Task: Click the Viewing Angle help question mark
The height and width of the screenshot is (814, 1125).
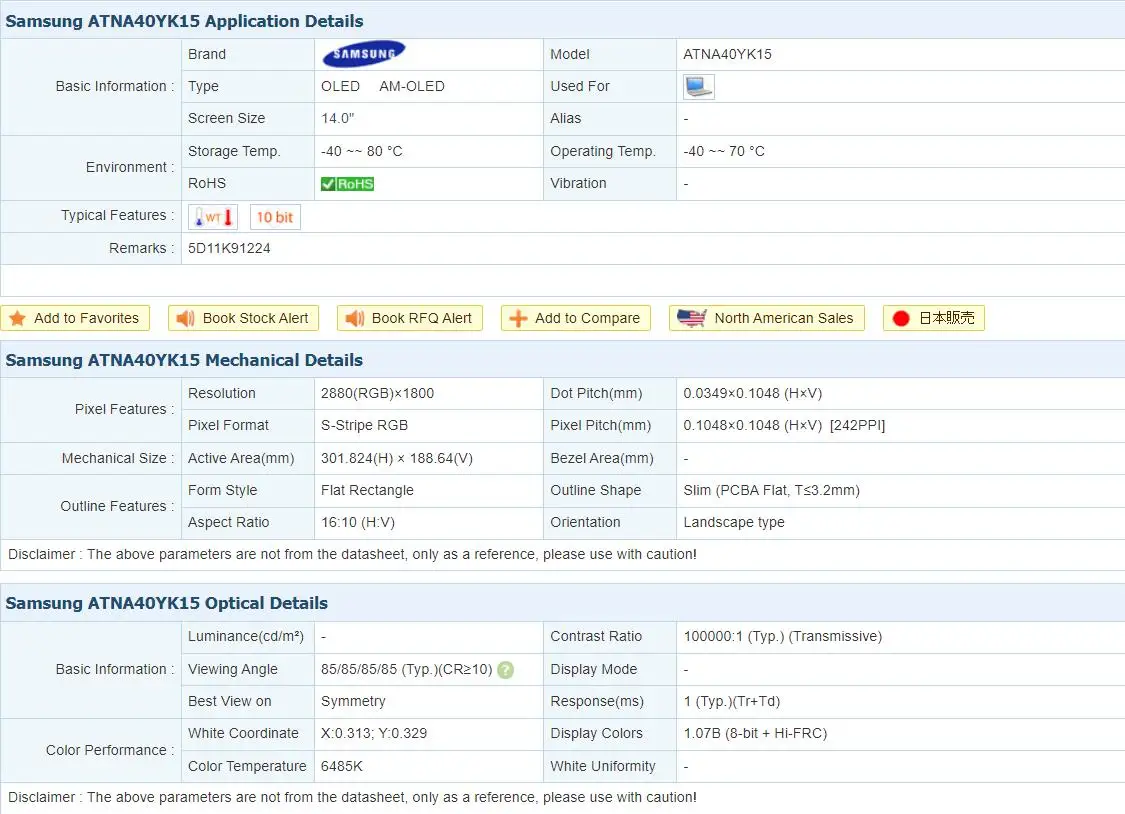Action: (x=505, y=670)
